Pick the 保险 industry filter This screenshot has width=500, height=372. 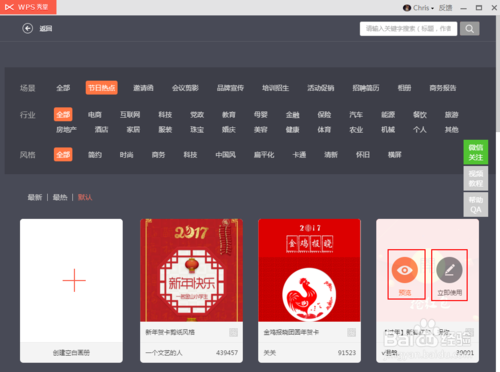324,115
